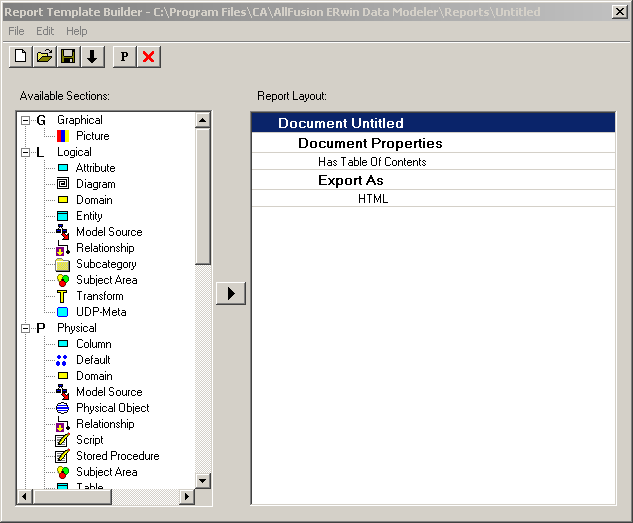Select the Default blue dots icon

coord(61,360)
